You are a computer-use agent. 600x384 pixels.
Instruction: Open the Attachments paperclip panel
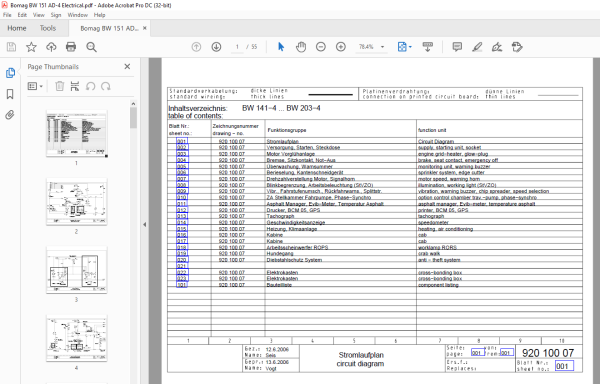tap(10, 115)
